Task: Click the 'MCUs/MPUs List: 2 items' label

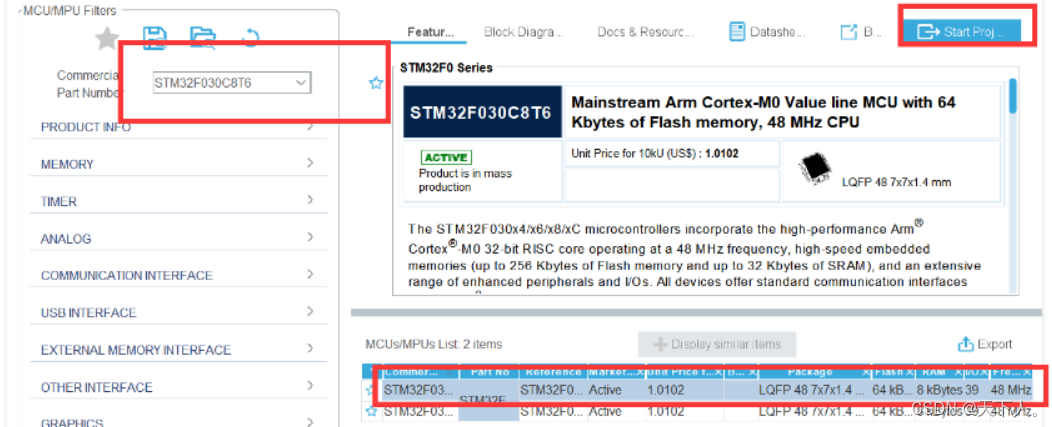Action: 433,344
